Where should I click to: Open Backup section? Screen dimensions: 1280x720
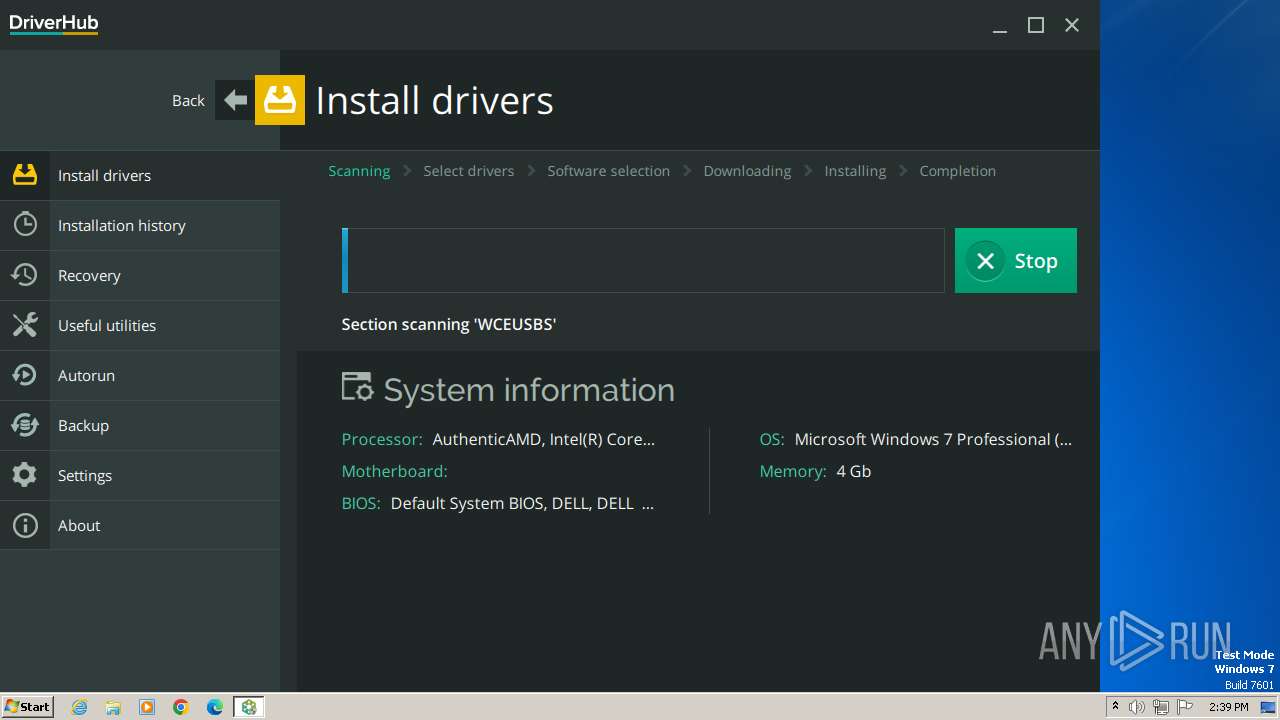(x=140, y=425)
